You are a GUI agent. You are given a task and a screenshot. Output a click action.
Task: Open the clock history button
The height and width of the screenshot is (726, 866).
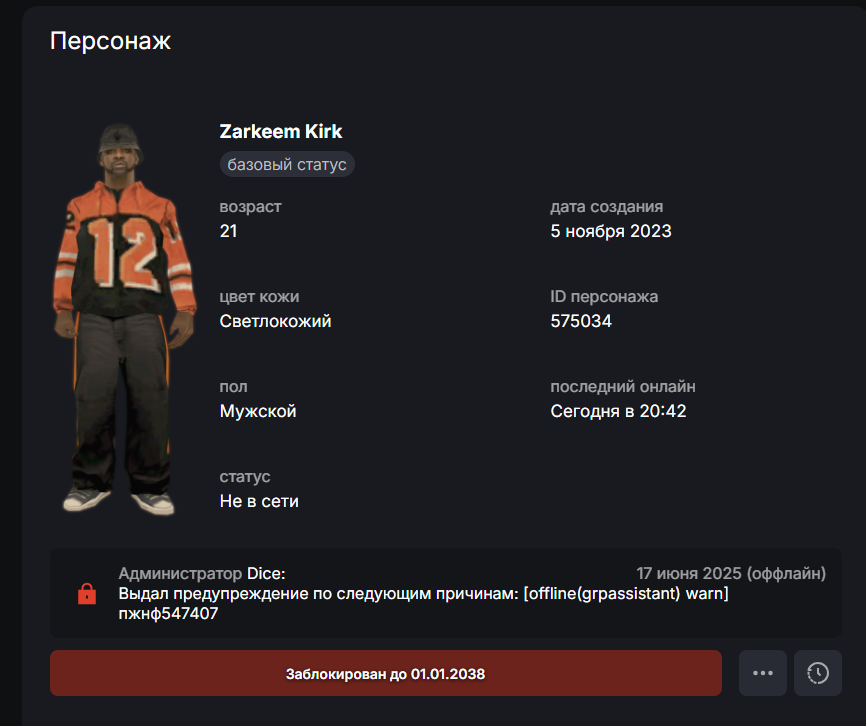pos(817,672)
